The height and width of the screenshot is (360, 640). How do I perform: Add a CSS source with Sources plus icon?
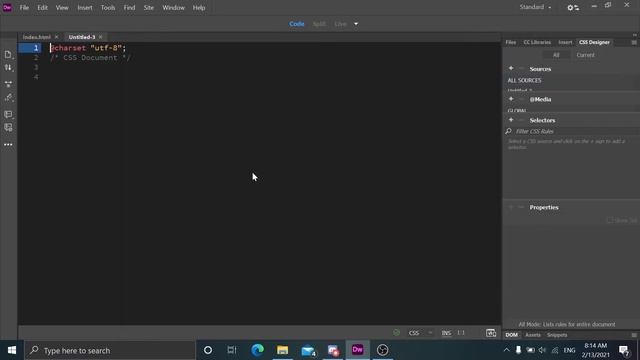(x=511, y=69)
